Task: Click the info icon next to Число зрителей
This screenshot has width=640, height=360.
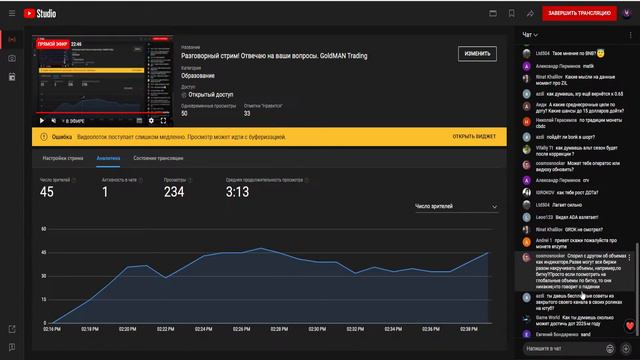Action: pyautogui.click(x=74, y=180)
